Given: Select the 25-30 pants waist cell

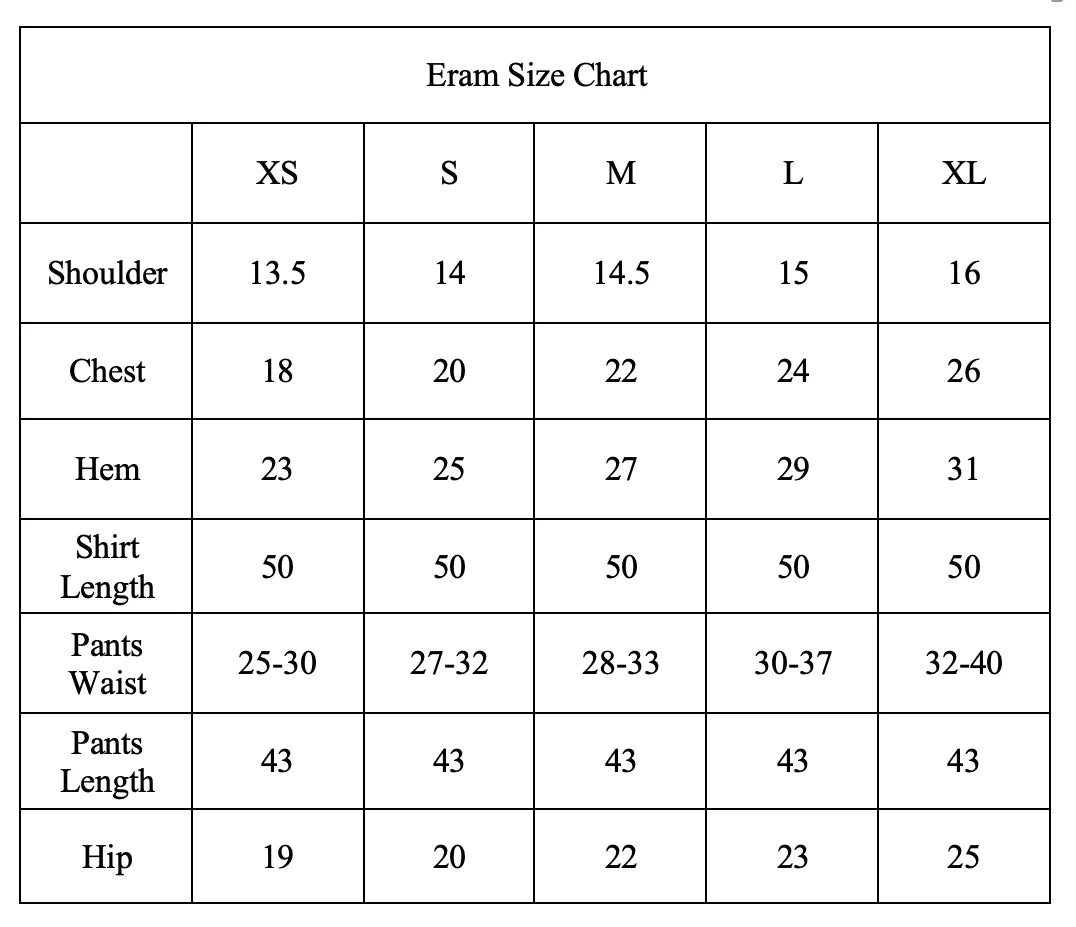Looking at the screenshot, I should pyautogui.click(x=277, y=663).
